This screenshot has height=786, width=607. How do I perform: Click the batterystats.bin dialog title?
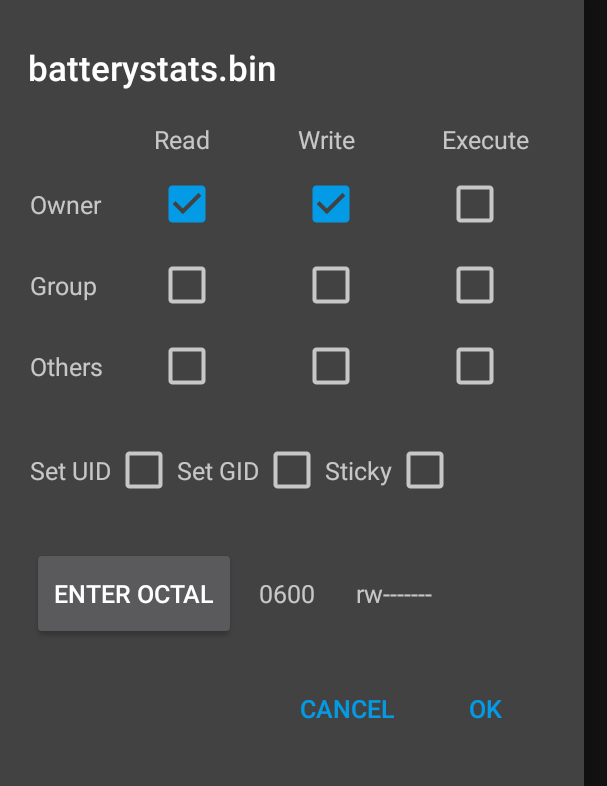[x=152, y=70]
